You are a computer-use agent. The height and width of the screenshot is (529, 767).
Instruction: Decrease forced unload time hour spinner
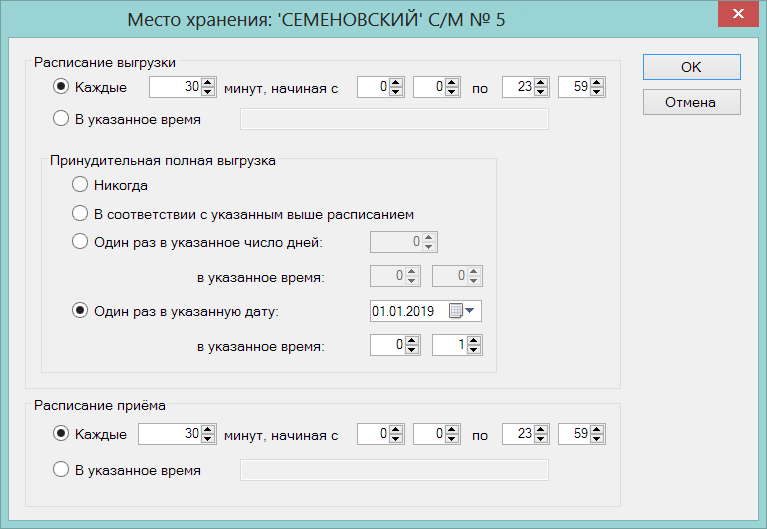[412, 349]
